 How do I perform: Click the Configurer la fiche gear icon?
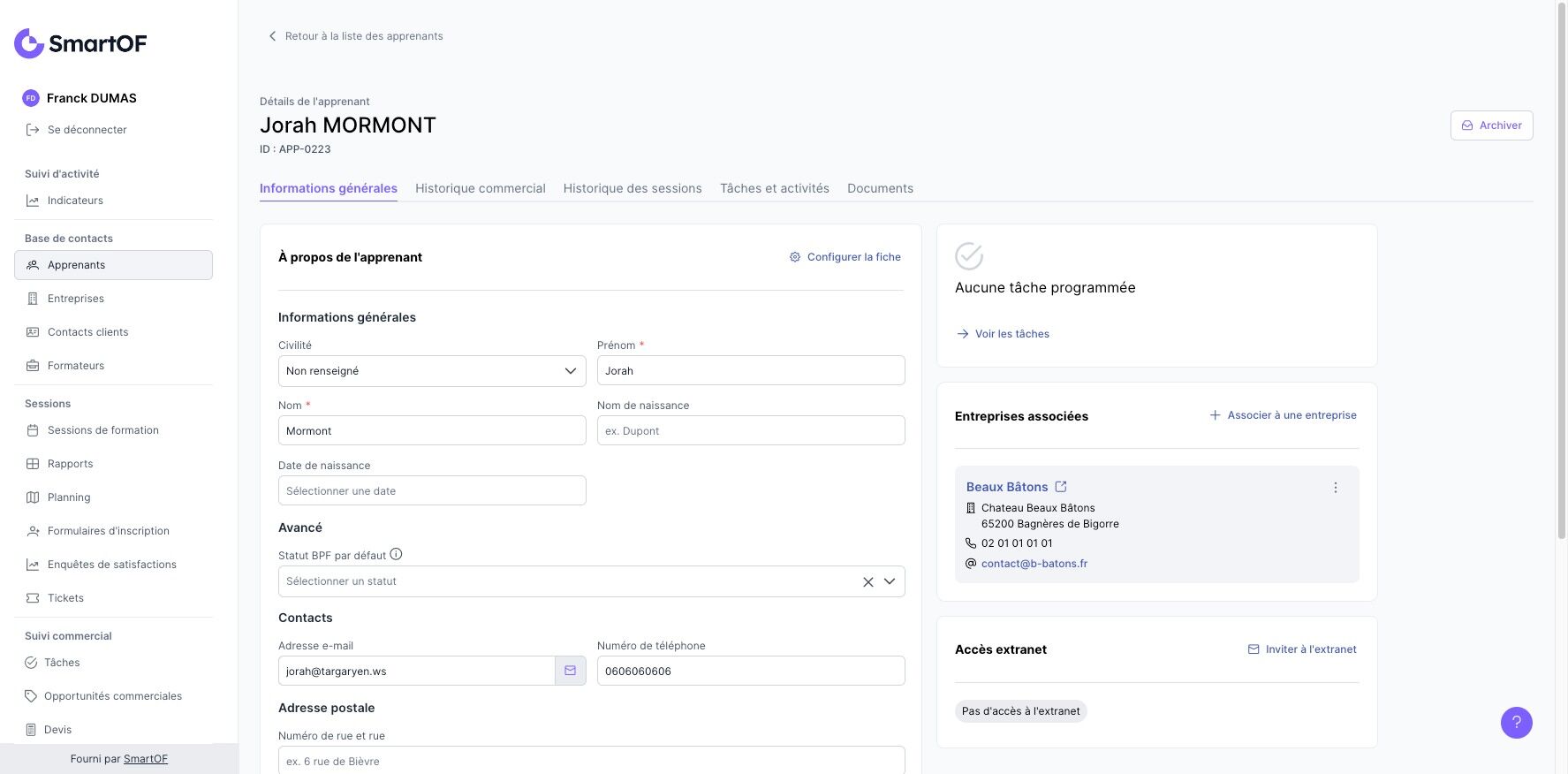pos(795,257)
